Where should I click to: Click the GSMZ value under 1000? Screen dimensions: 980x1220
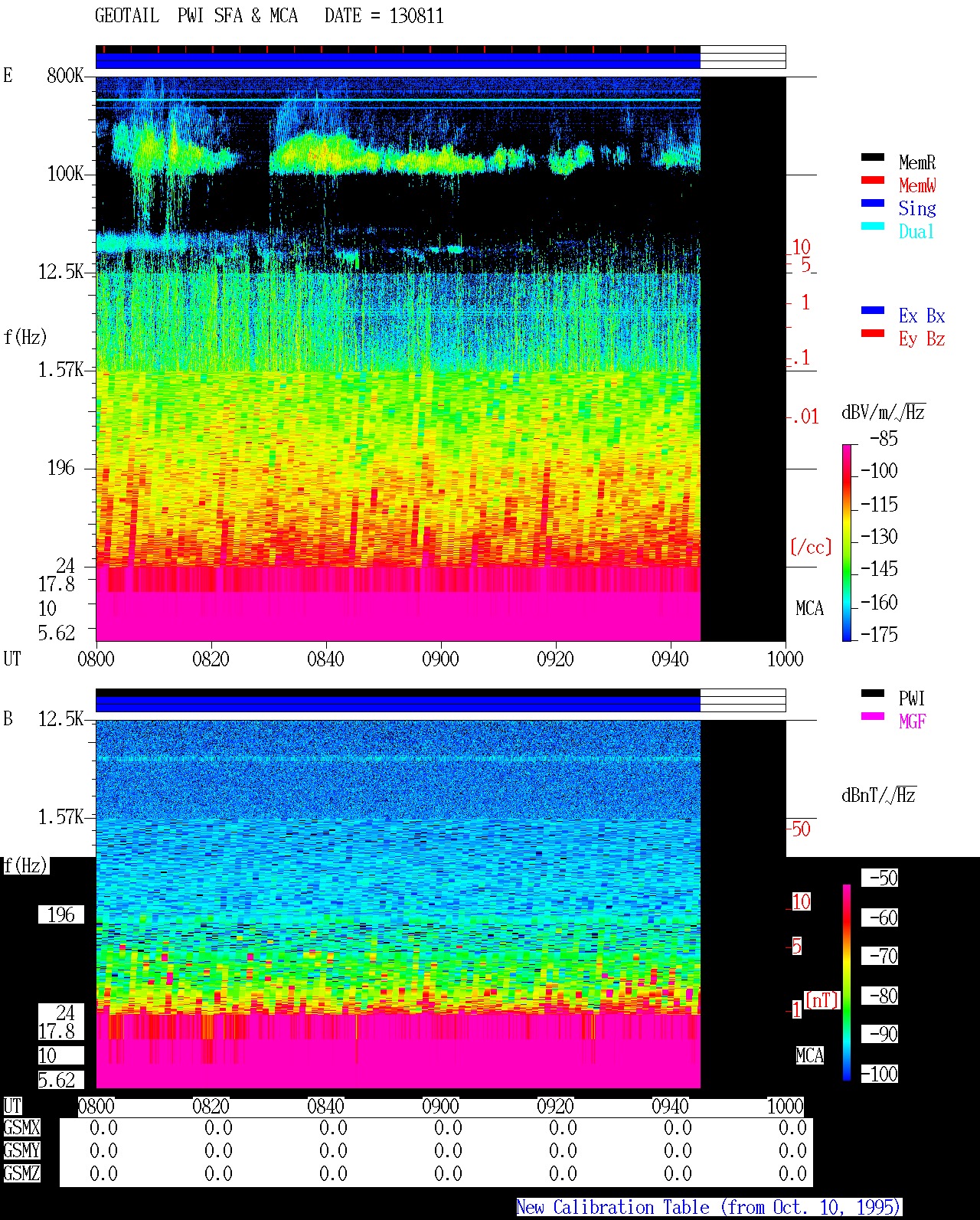[792, 1173]
